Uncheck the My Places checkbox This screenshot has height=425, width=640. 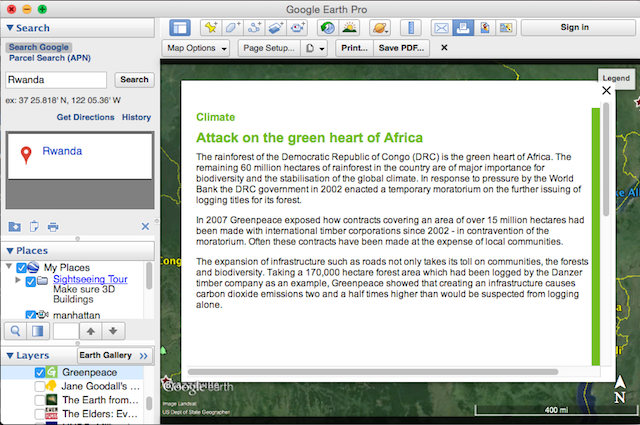[x=21, y=268]
